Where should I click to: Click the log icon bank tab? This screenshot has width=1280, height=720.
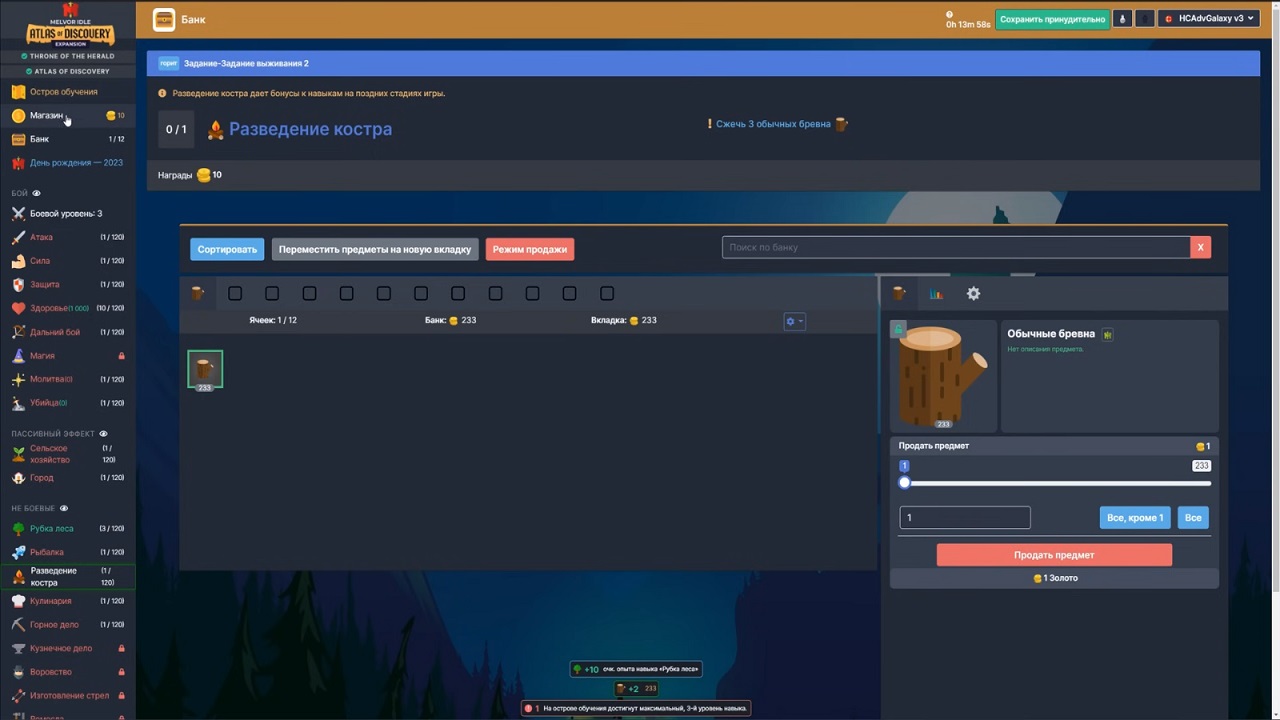click(x=198, y=294)
